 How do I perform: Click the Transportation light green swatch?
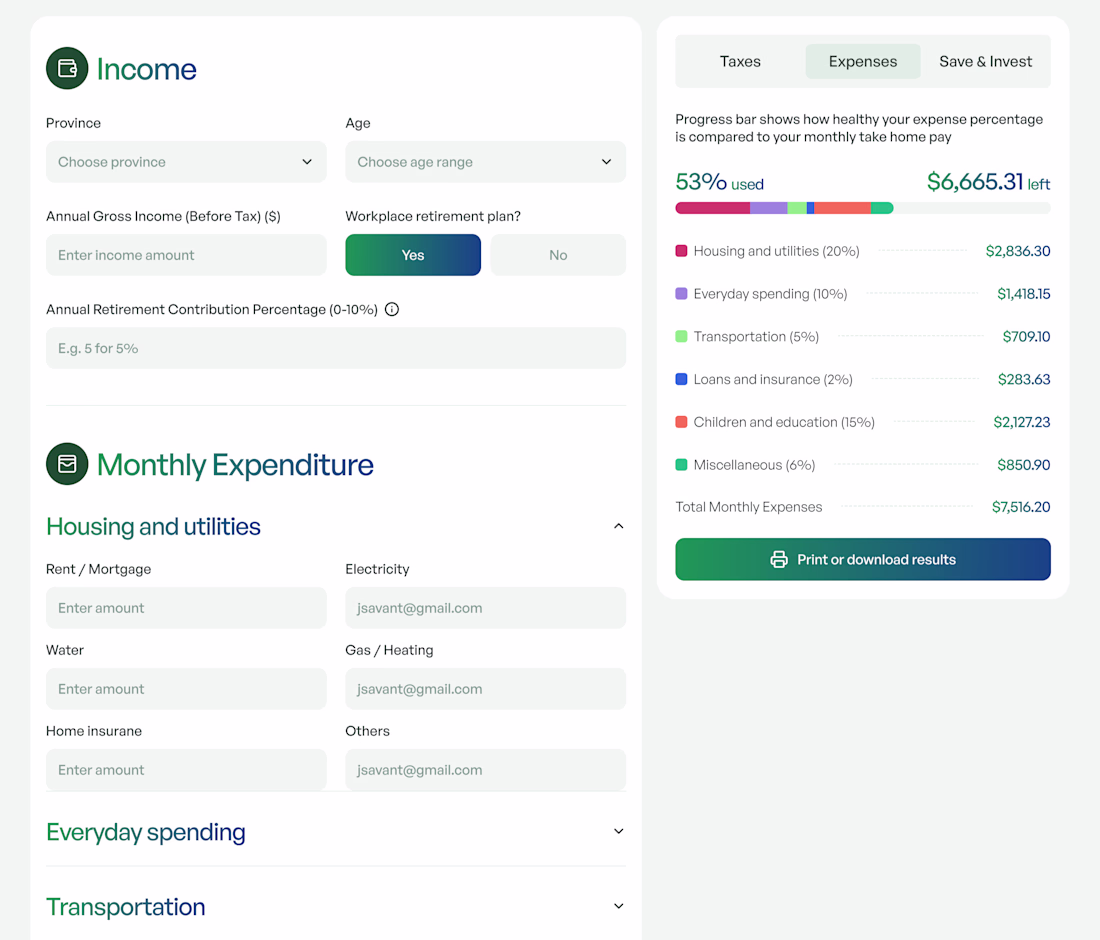681,336
